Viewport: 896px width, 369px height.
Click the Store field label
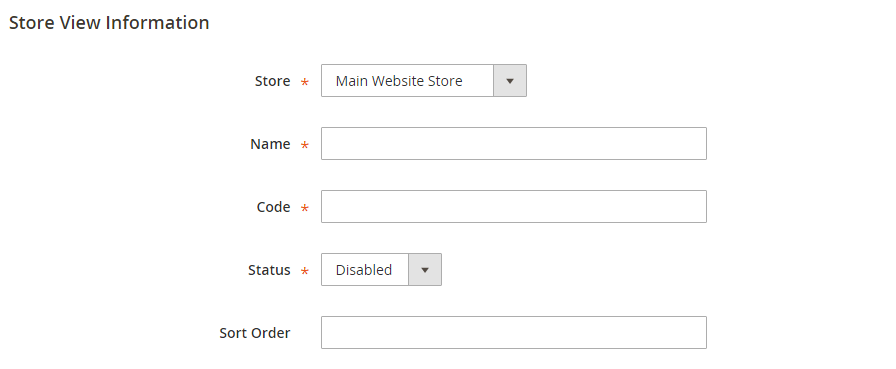273,81
